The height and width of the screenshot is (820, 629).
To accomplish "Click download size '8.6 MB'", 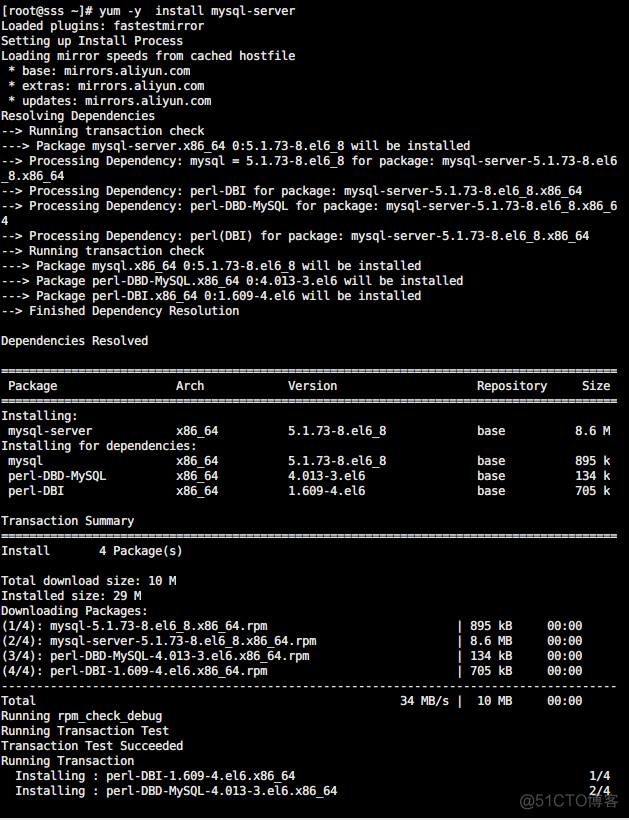I will click(491, 641).
